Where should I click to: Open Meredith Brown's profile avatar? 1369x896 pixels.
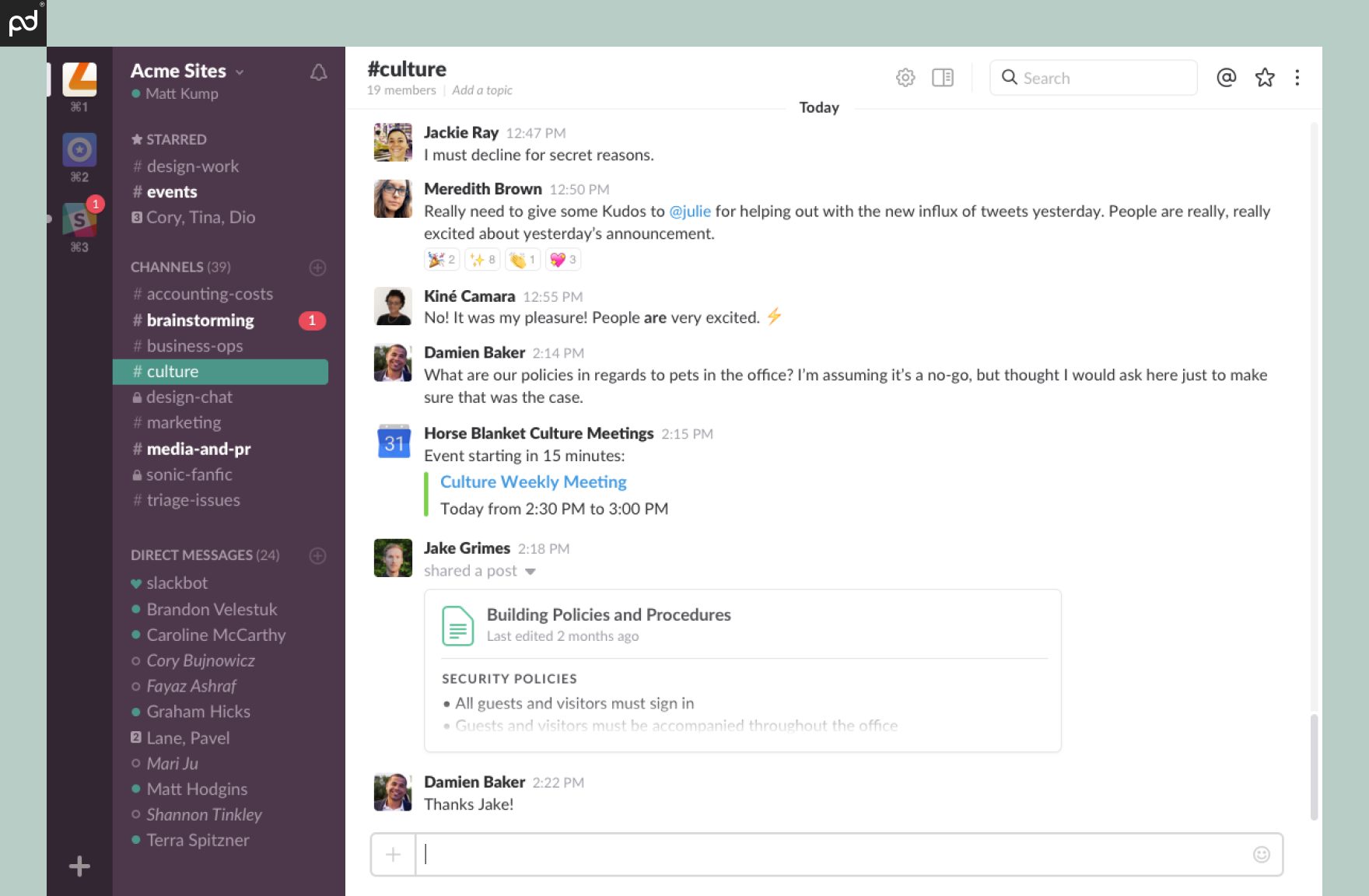pos(394,198)
